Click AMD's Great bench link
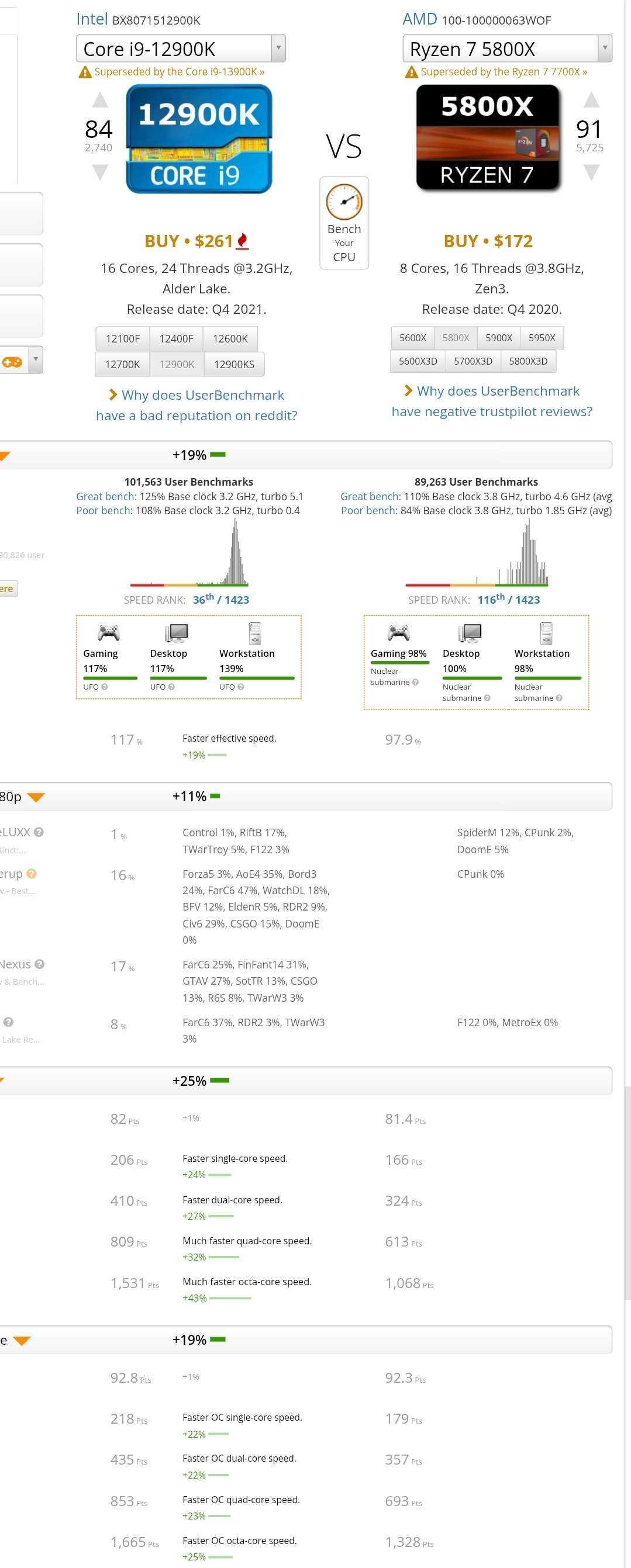The width and height of the screenshot is (631, 1568). [x=370, y=497]
